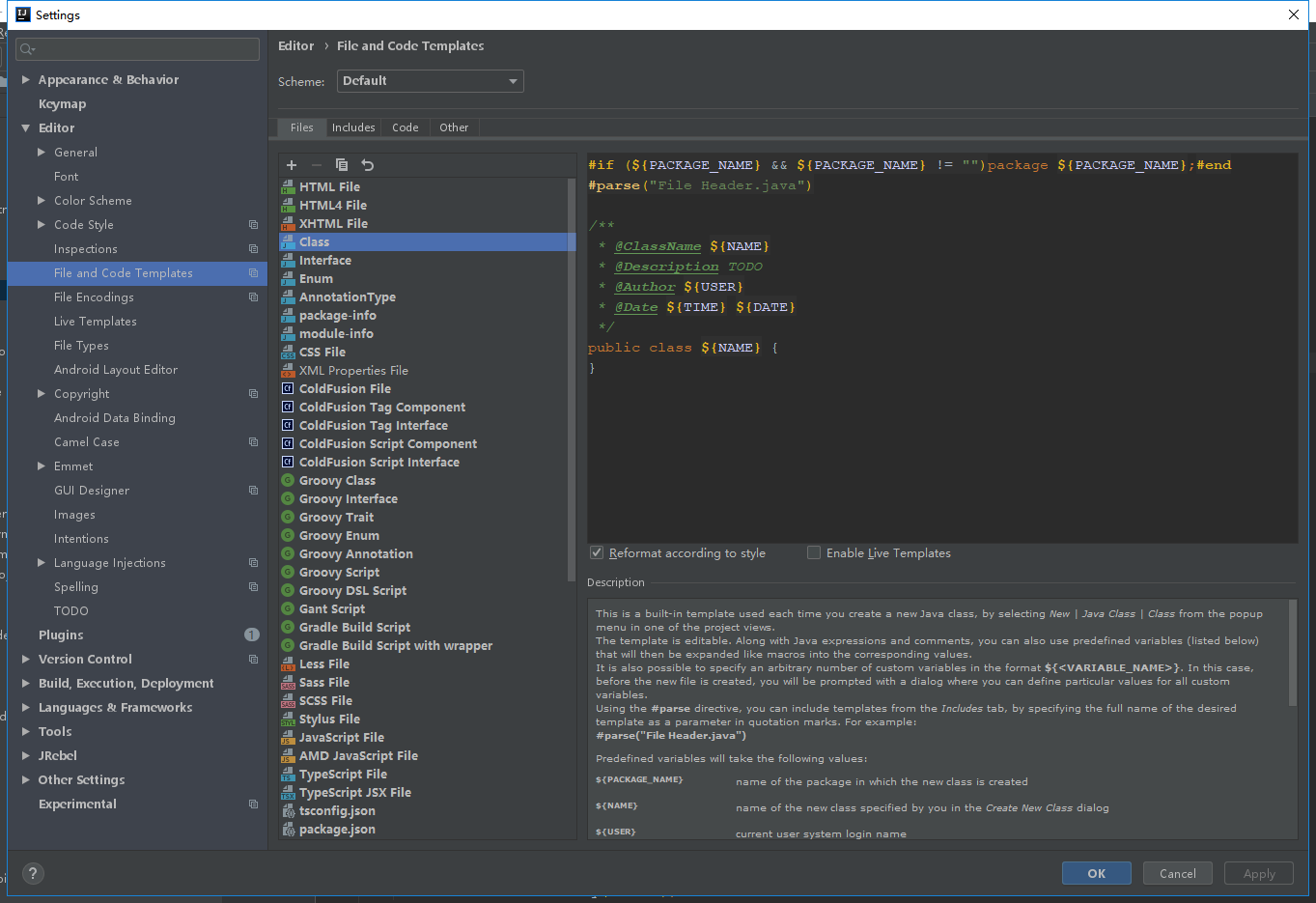
Task: Click the tsconfig.json file icon
Action: [x=288, y=811]
